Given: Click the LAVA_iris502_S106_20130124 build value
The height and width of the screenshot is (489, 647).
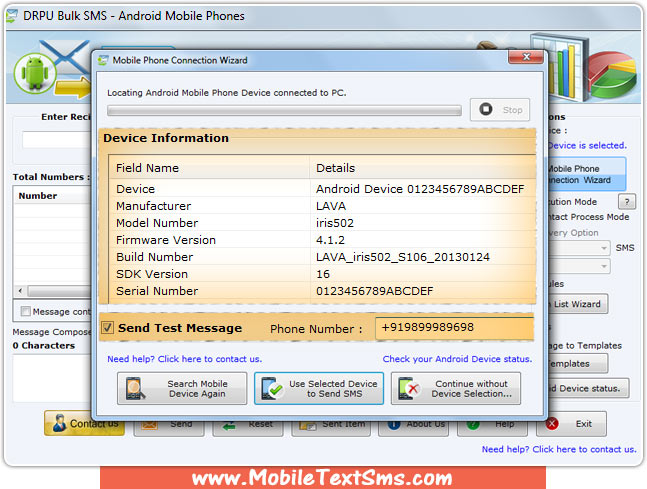Looking at the screenshot, I should 403,257.
